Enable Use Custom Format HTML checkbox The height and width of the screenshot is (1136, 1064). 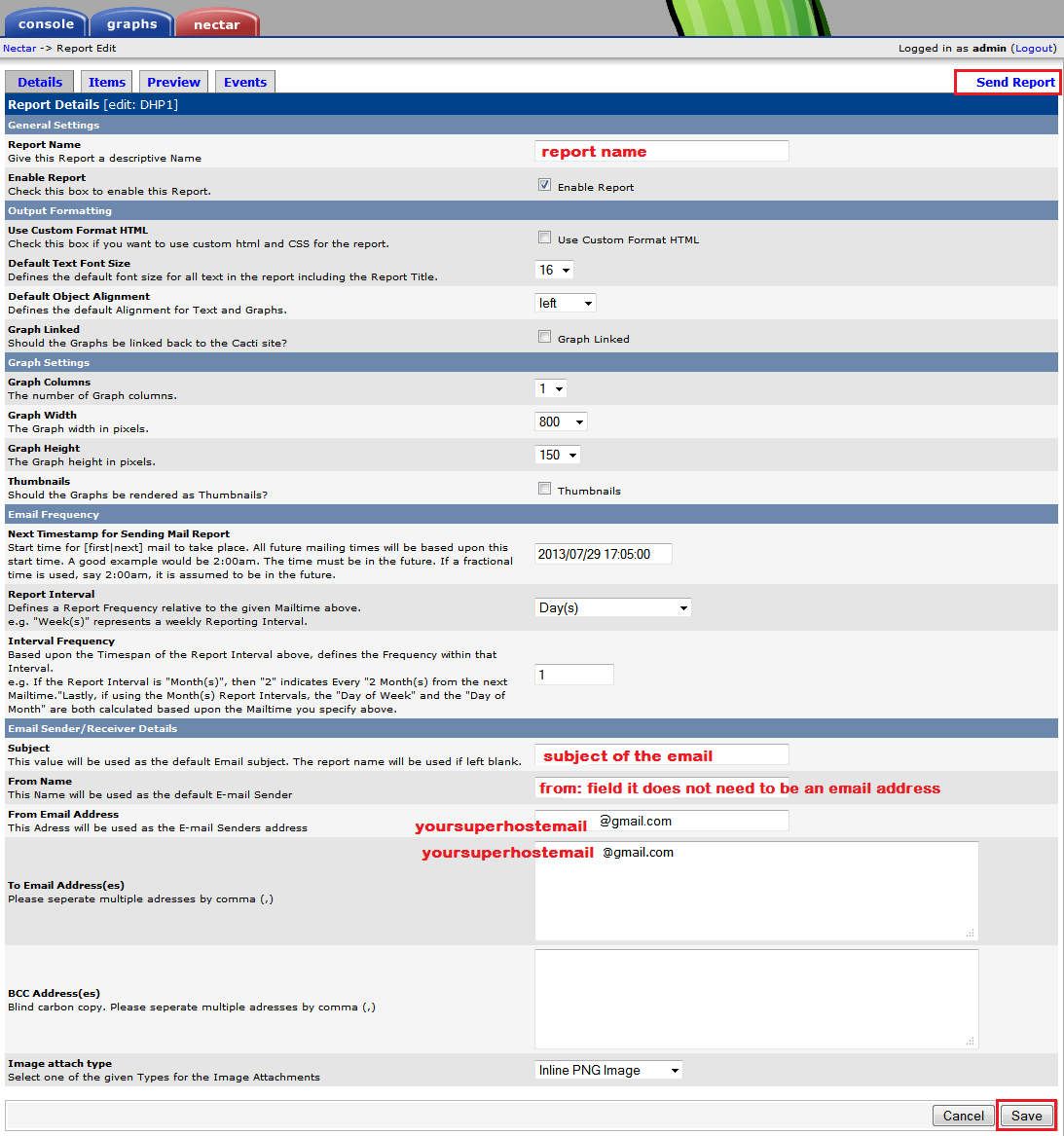pos(545,238)
